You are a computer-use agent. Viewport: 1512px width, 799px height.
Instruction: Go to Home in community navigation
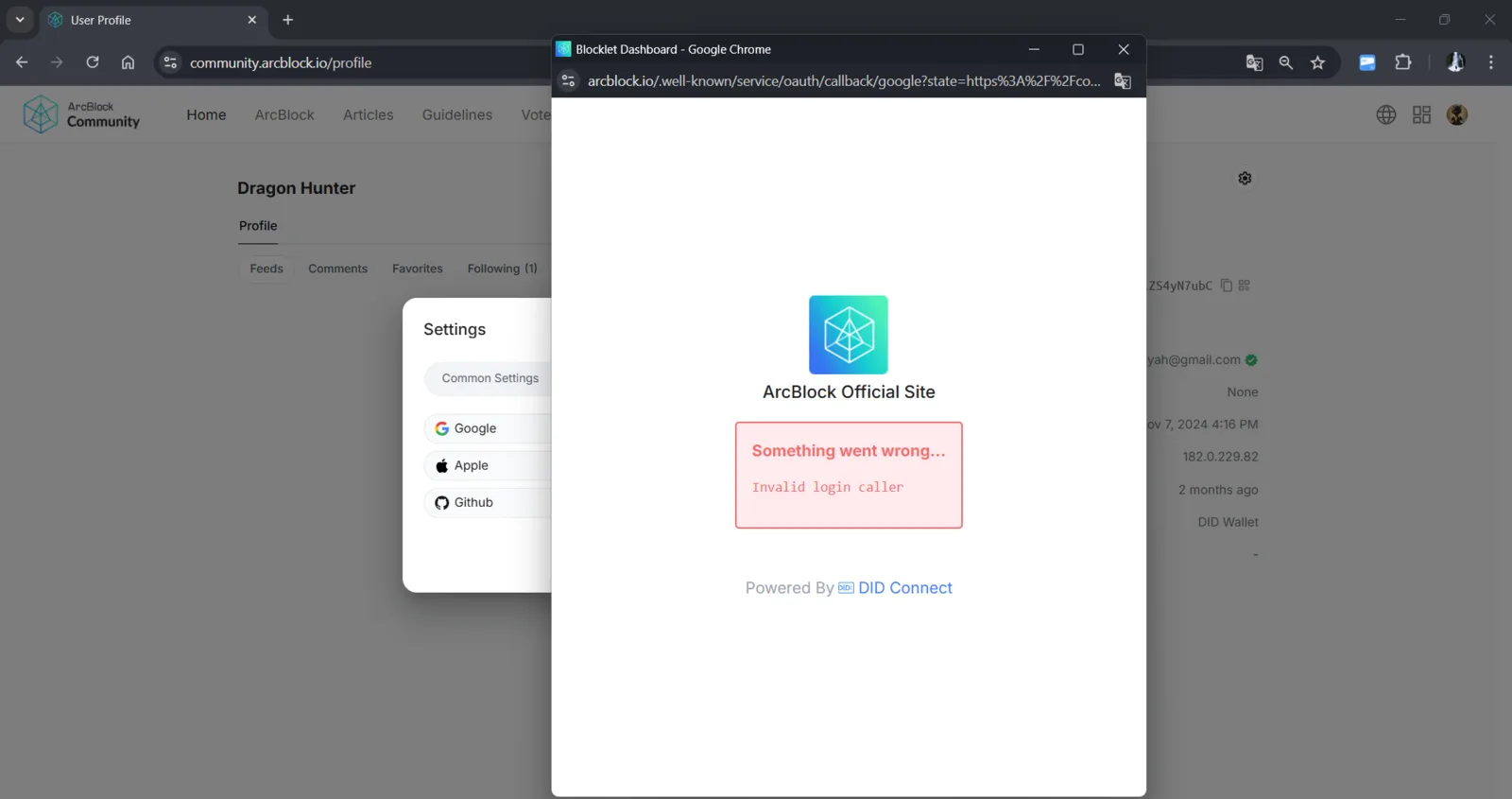pos(206,114)
